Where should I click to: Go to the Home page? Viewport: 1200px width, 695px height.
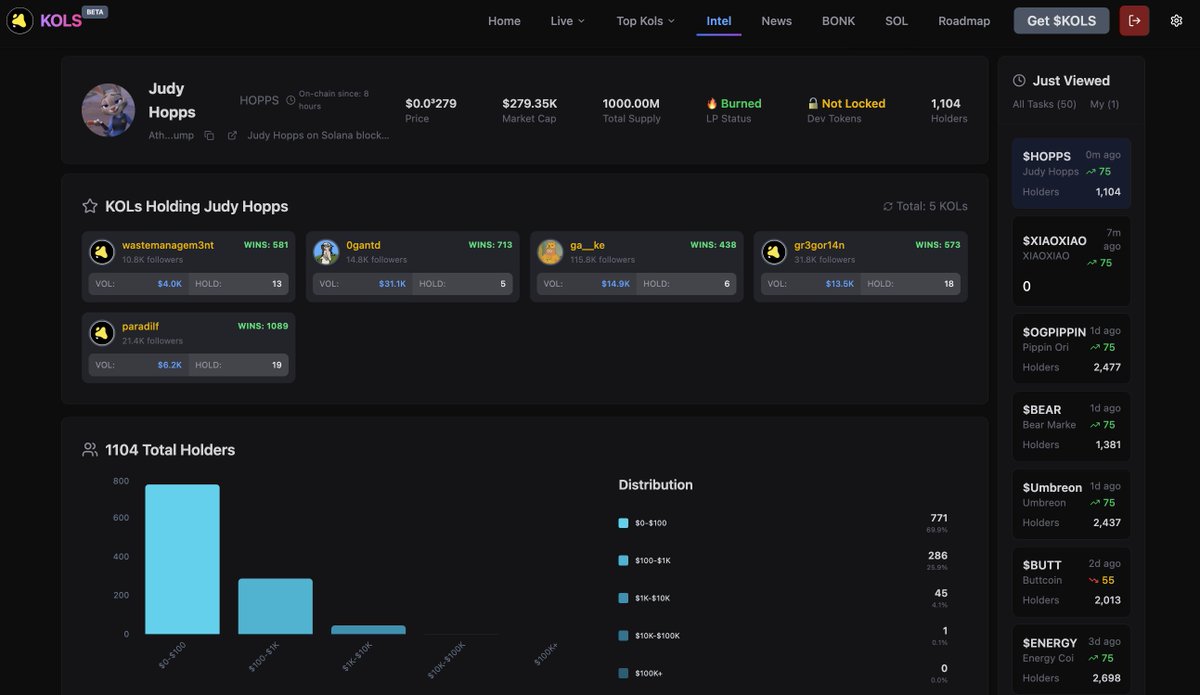(x=504, y=21)
